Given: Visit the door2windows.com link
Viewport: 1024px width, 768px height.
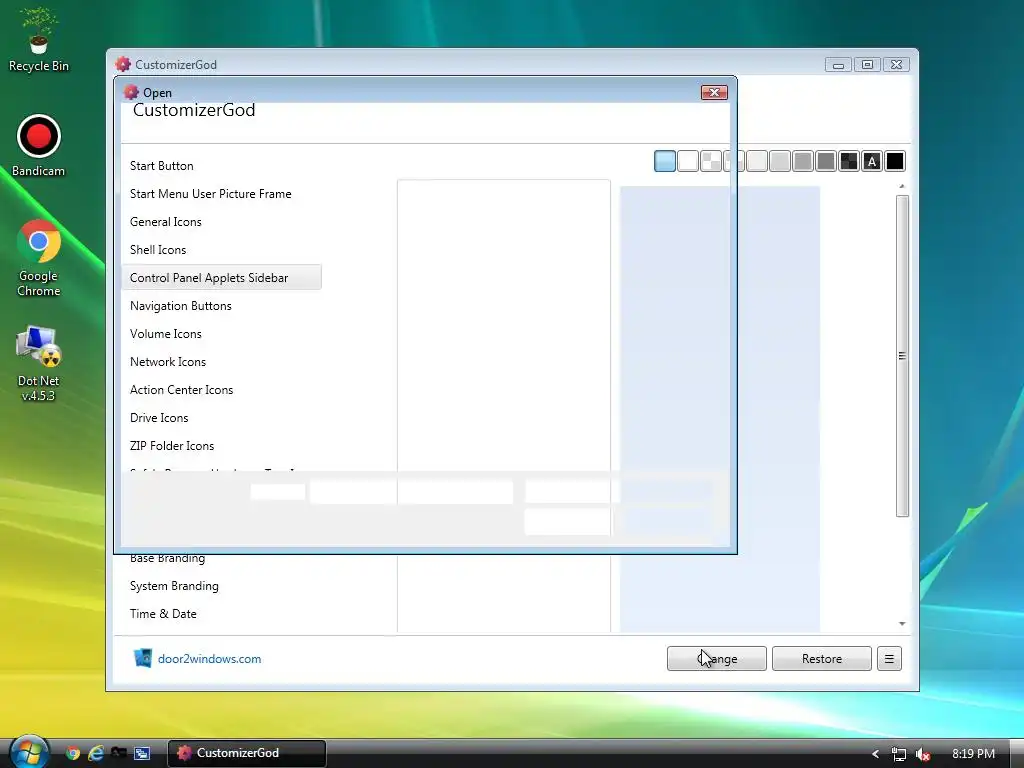Looking at the screenshot, I should pos(209,659).
